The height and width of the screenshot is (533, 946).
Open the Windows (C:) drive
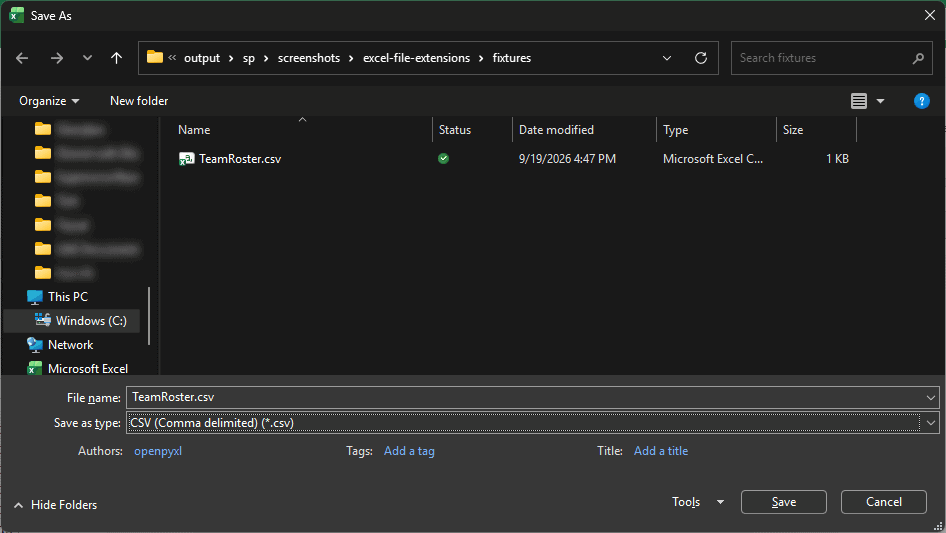pyautogui.click(x=91, y=321)
